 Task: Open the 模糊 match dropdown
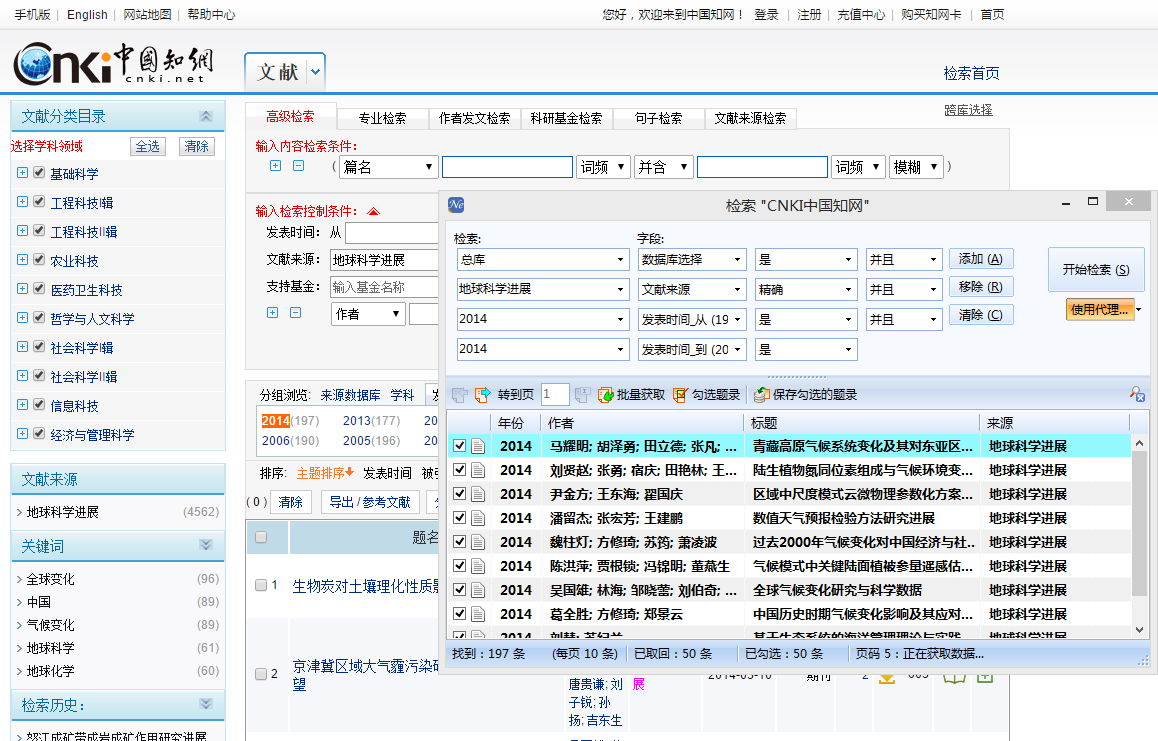pos(916,167)
